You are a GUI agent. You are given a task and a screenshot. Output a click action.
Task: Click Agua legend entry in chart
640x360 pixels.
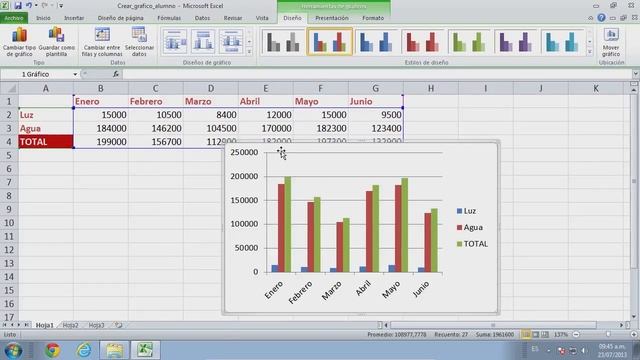click(470, 227)
